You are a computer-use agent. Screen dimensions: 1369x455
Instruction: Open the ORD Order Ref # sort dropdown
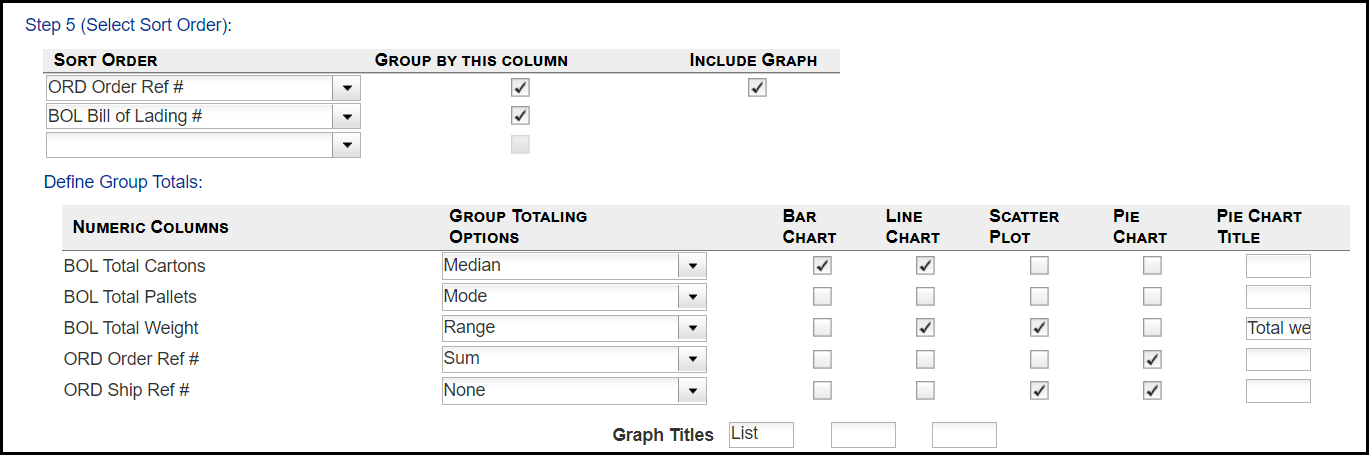[346, 88]
